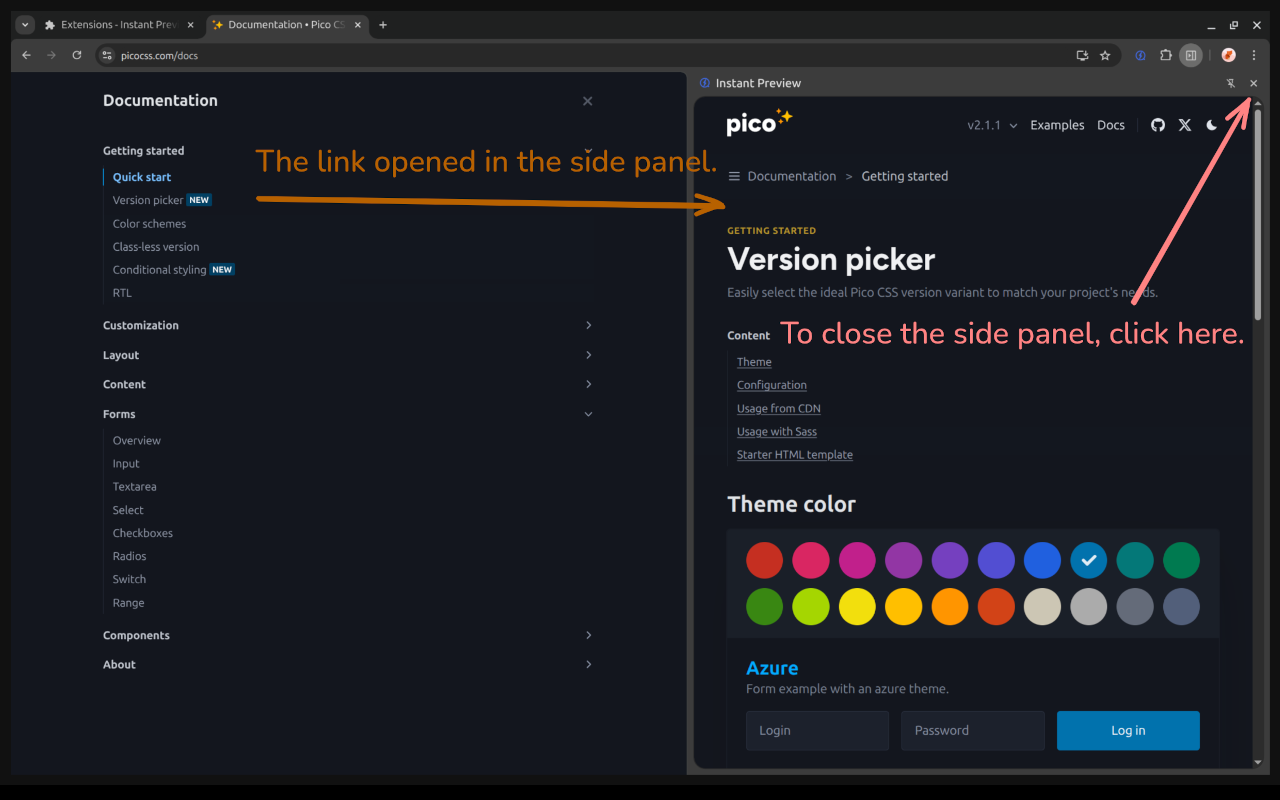Open Class-less version page
Viewport: 1280px width, 800px height.
[x=156, y=247]
